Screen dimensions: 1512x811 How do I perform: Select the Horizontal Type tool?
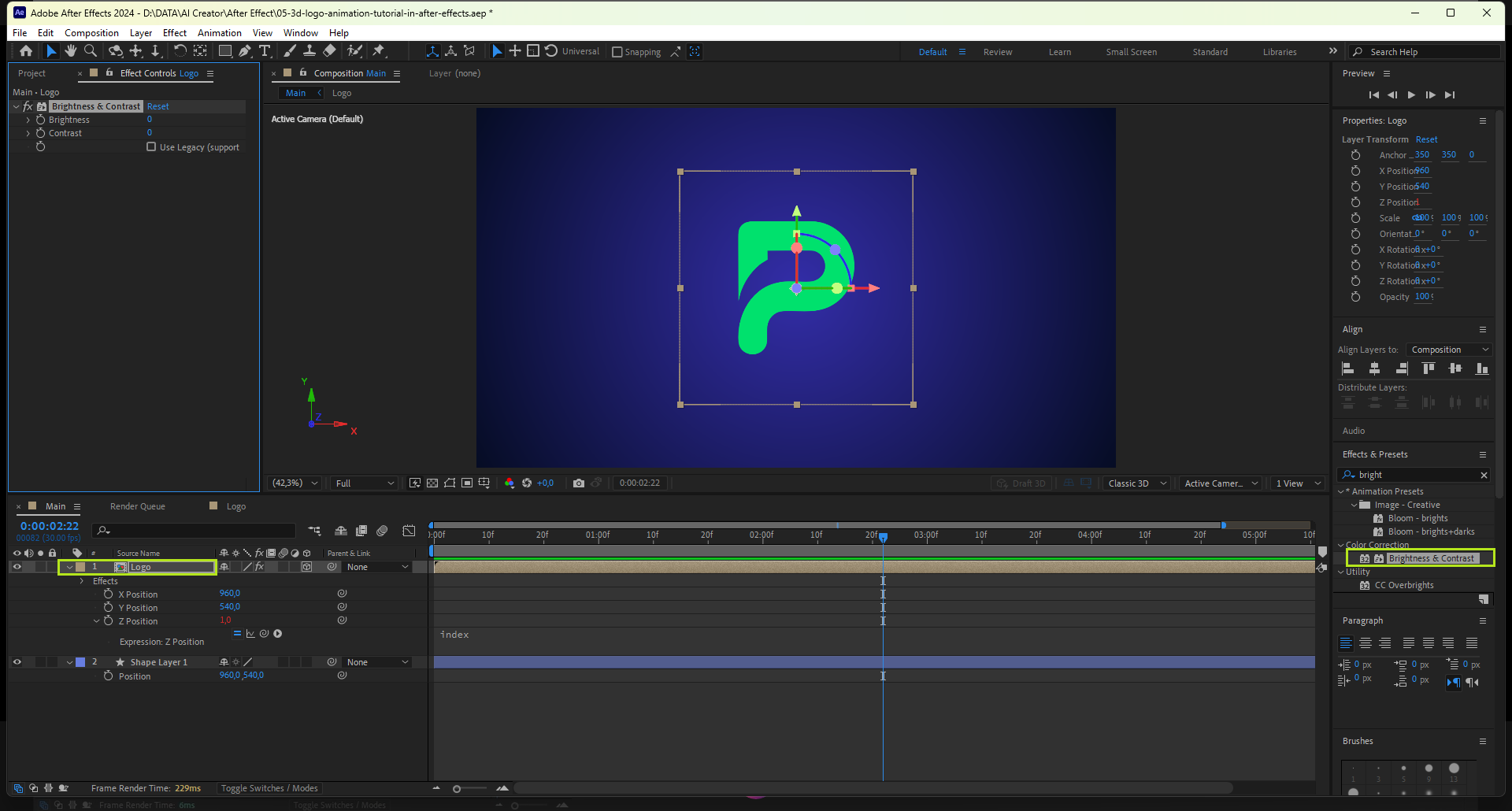(265, 51)
